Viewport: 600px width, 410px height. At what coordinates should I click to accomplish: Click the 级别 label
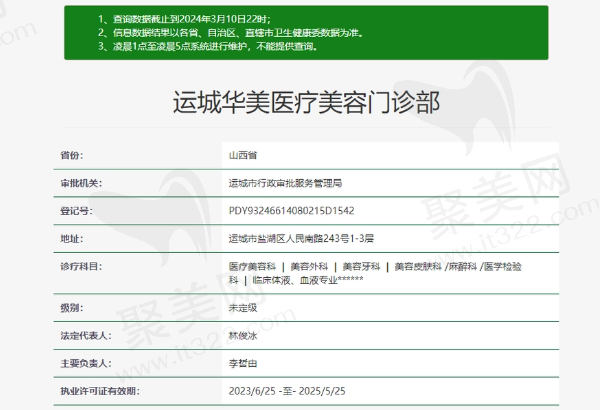(72, 308)
